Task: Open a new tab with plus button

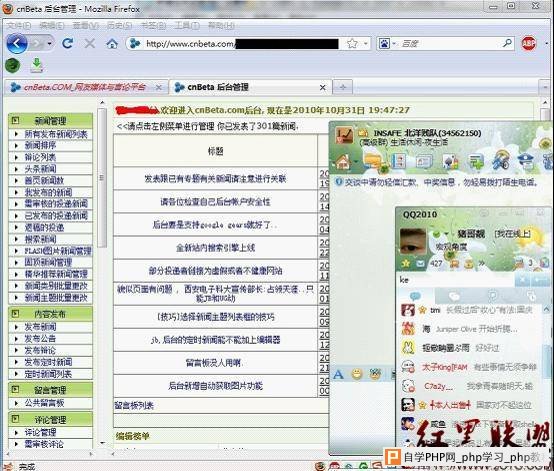Action: [342, 87]
